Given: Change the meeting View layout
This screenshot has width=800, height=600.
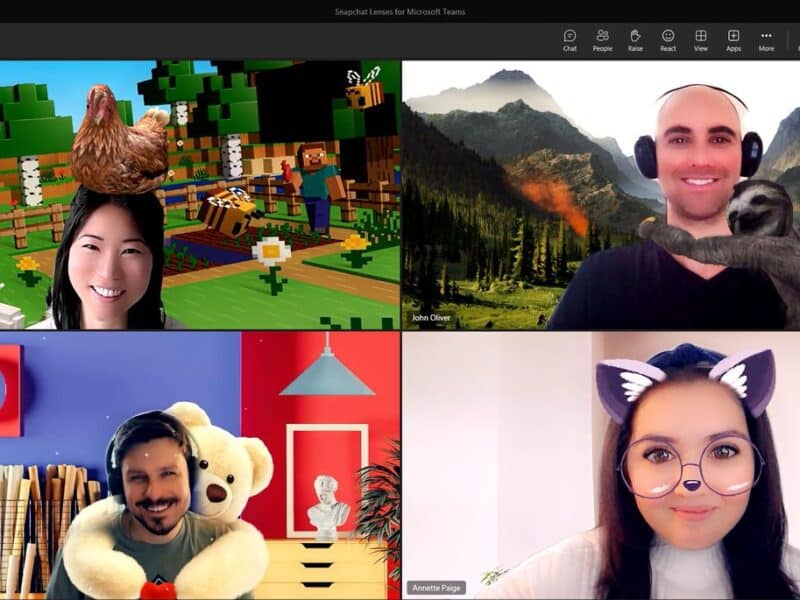Looking at the screenshot, I should tap(701, 40).
